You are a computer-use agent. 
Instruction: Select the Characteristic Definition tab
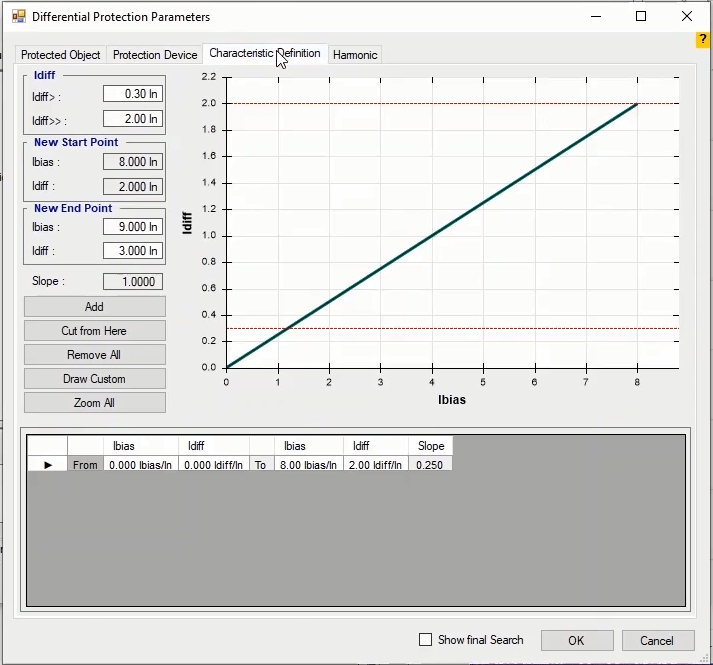click(x=264, y=54)
